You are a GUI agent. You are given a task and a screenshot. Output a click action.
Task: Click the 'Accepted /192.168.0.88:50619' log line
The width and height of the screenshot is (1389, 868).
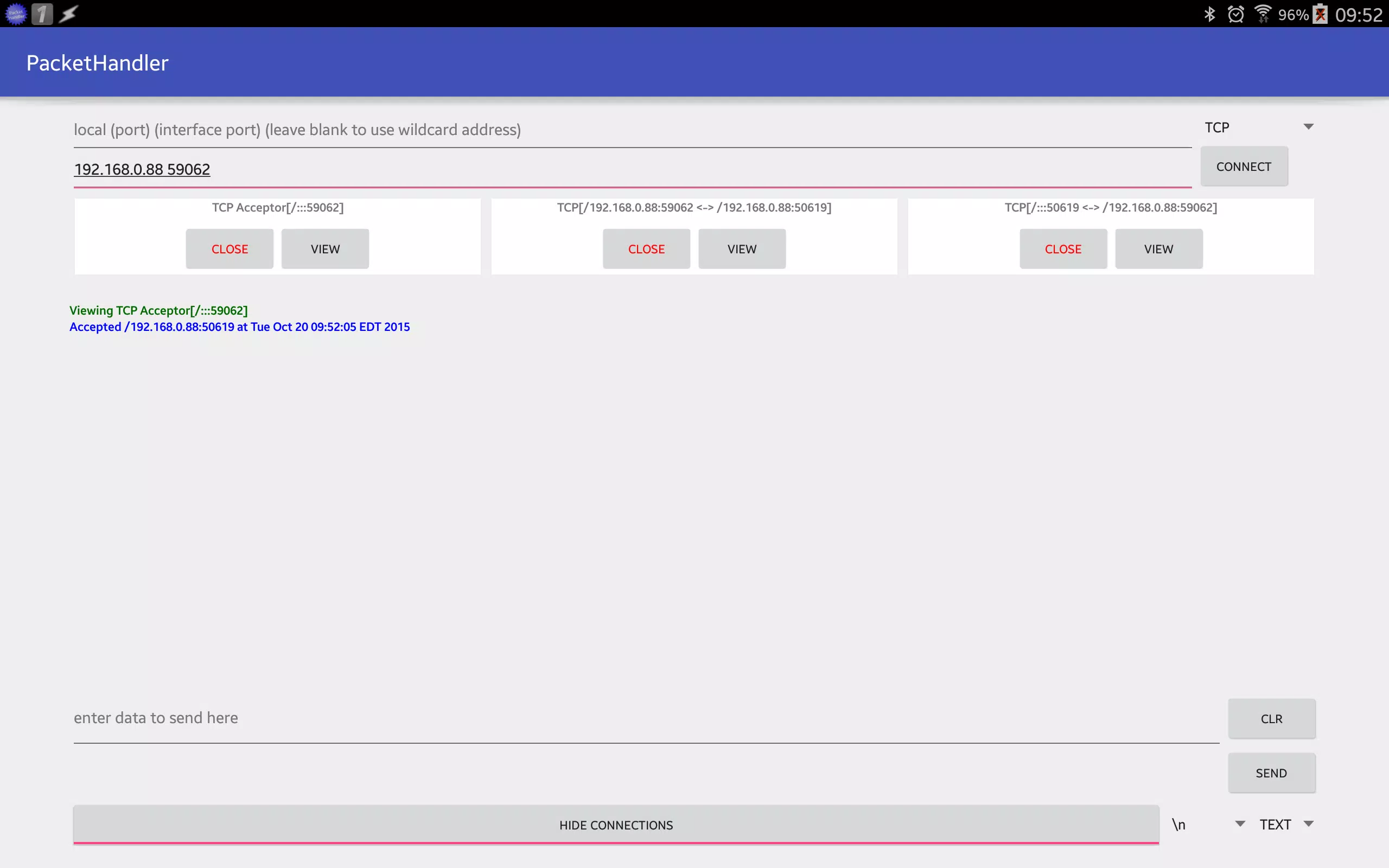tap(239, 327)
